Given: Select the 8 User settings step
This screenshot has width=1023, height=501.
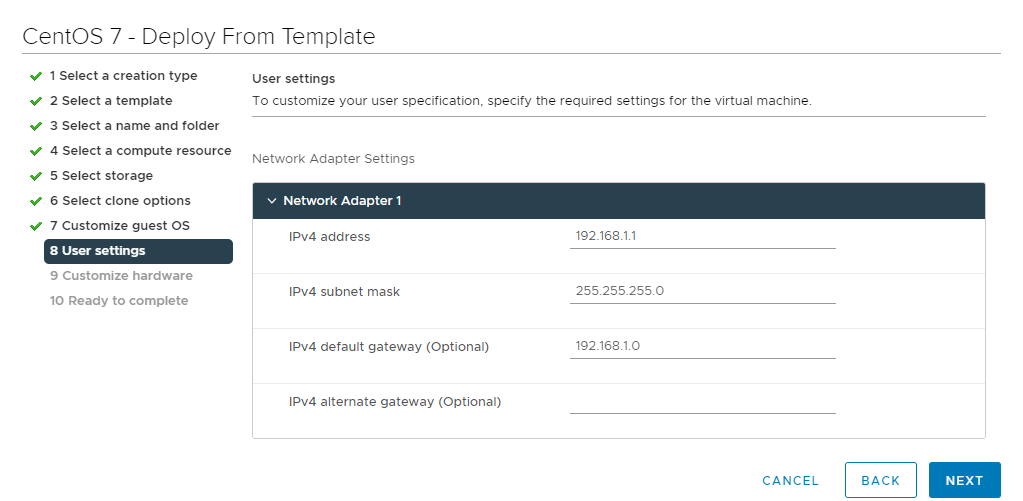Looking at the screenshot, I should [138, 251].
